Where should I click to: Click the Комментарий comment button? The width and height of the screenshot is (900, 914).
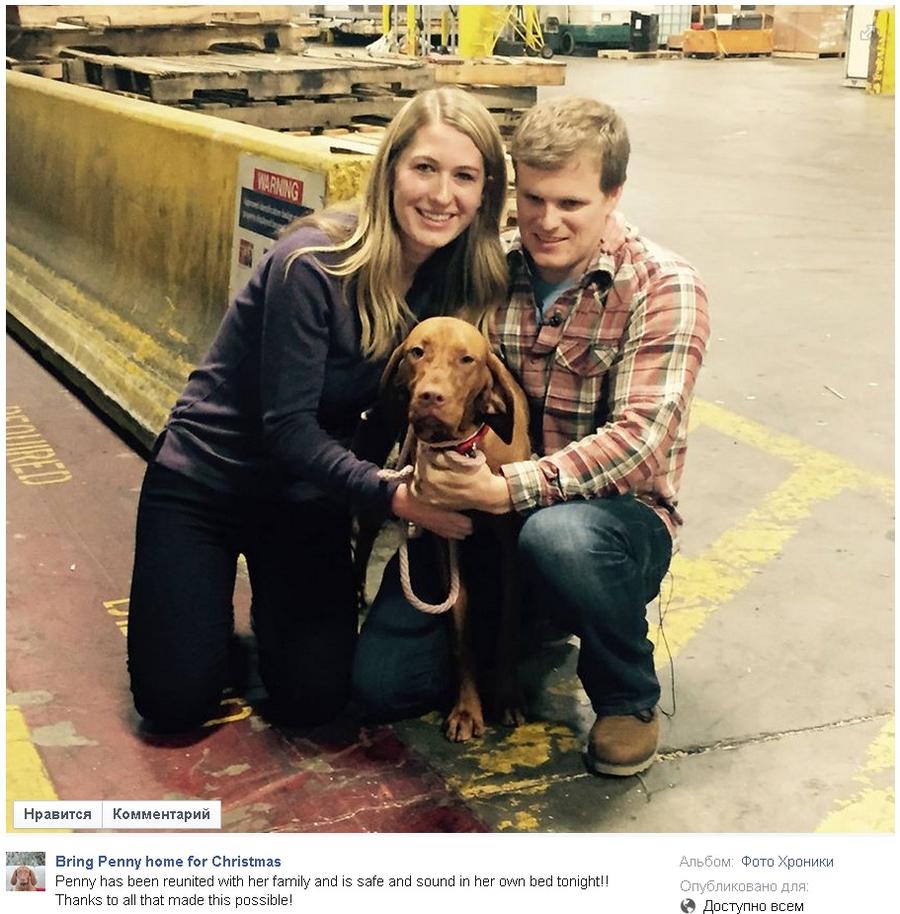coord(161,814)
